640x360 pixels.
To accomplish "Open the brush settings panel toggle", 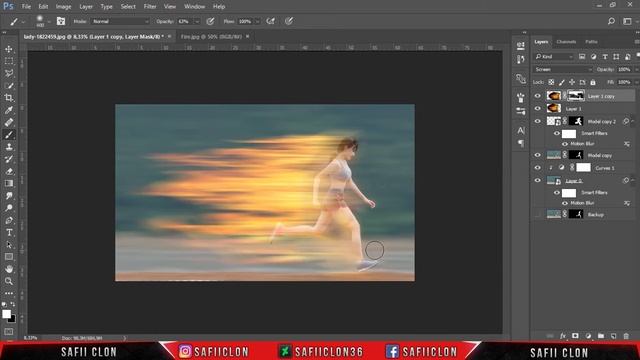I will pyautogui.click(x=61, y=21).
